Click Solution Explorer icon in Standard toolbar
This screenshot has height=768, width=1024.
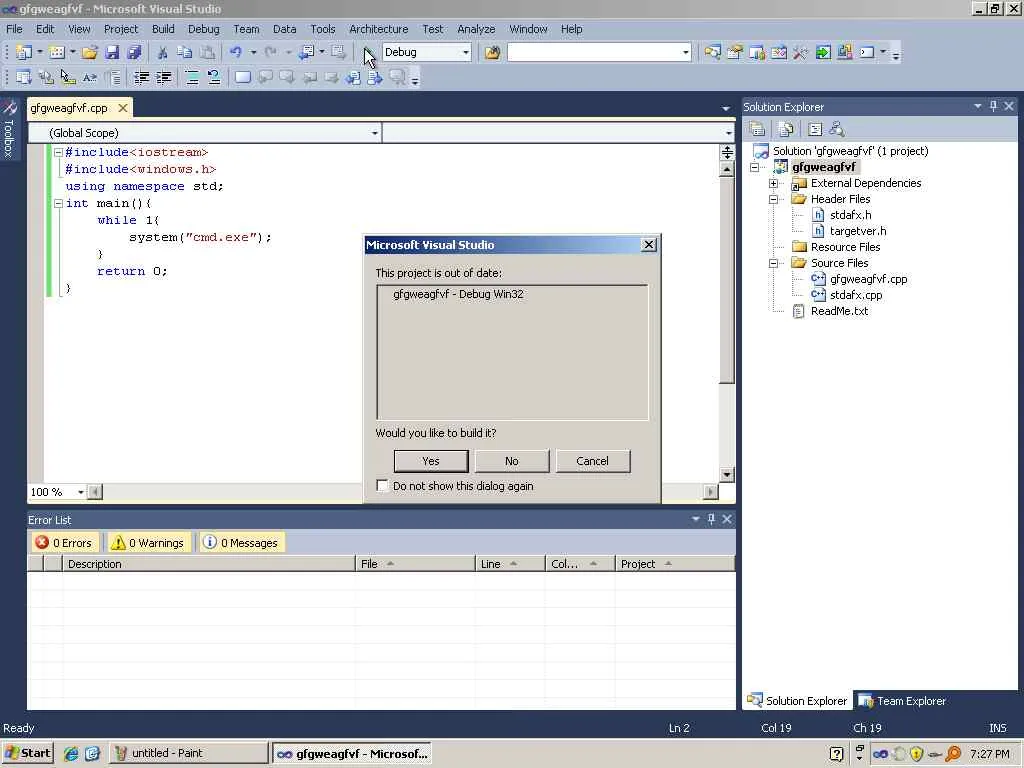coord(712,52)
